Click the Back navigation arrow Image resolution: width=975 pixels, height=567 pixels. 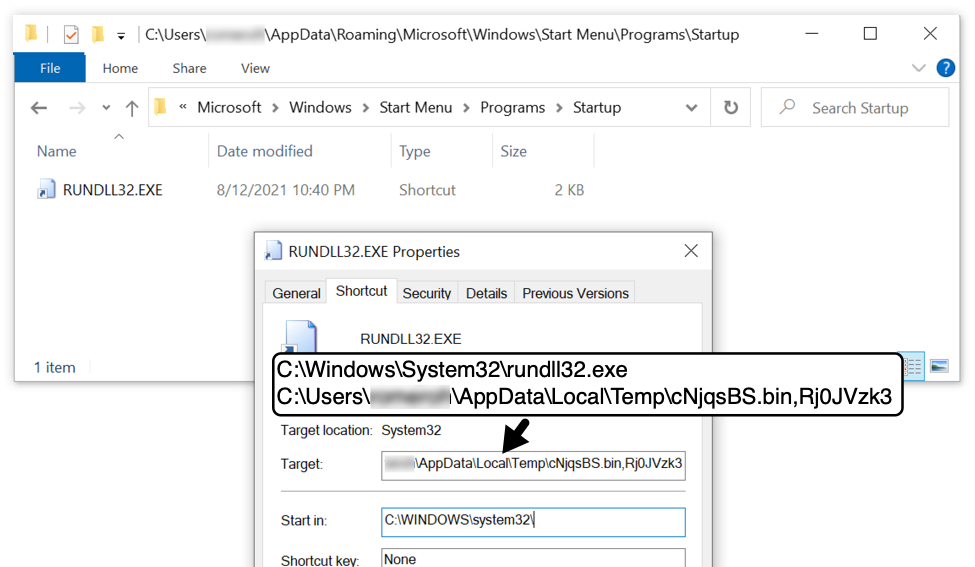pos(39,108)
